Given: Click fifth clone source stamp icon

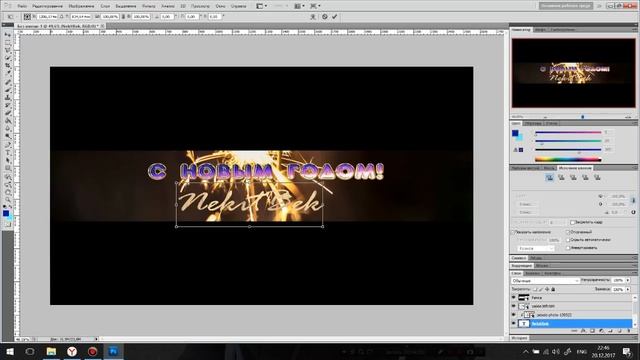Looking at the screenshot, I should [x=597, y=177].
